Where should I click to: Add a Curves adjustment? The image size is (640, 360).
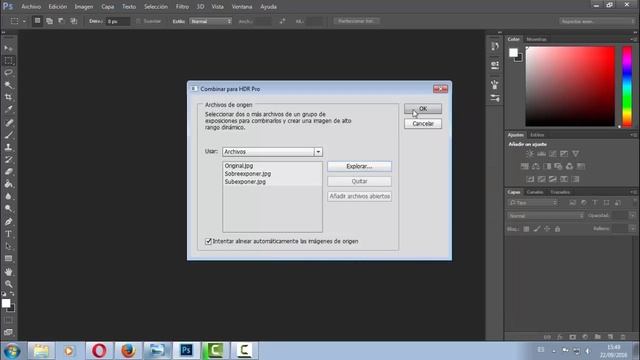click(x=553, y=154)
